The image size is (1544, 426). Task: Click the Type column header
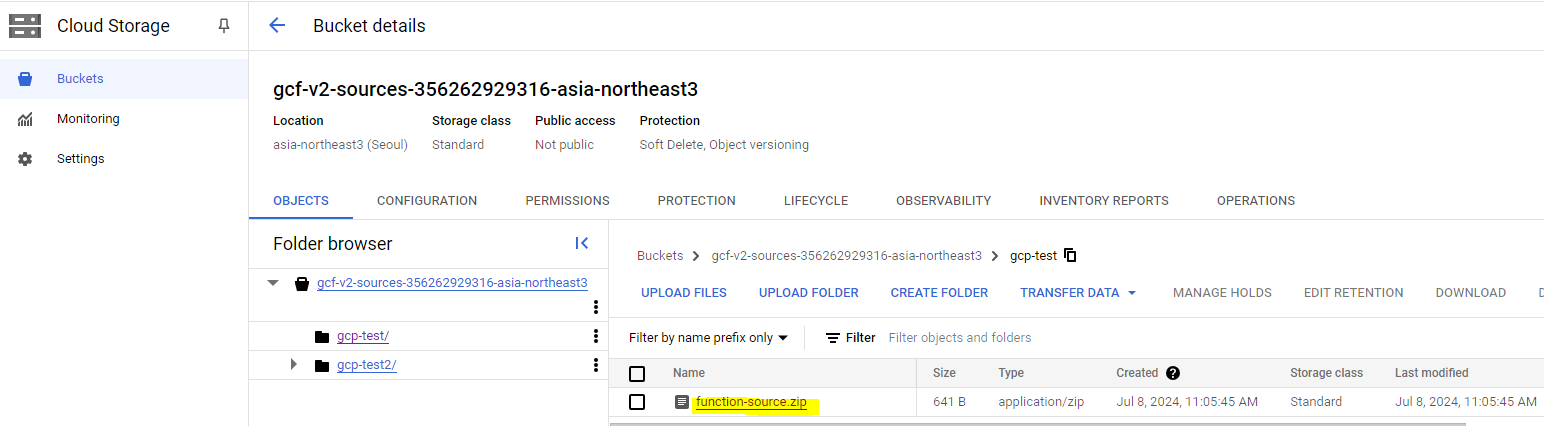point(1011,373)
